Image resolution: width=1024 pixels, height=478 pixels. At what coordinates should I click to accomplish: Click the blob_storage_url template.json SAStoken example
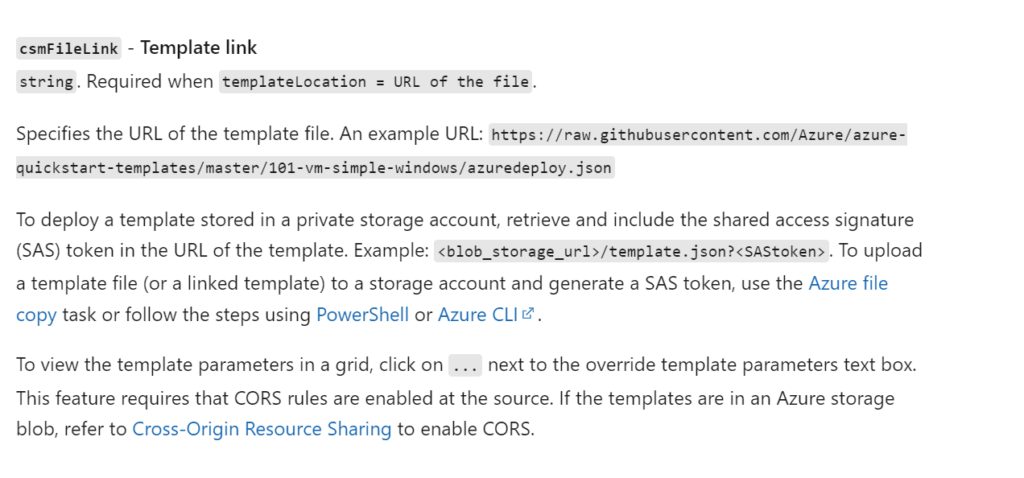(x=632, y=251)
